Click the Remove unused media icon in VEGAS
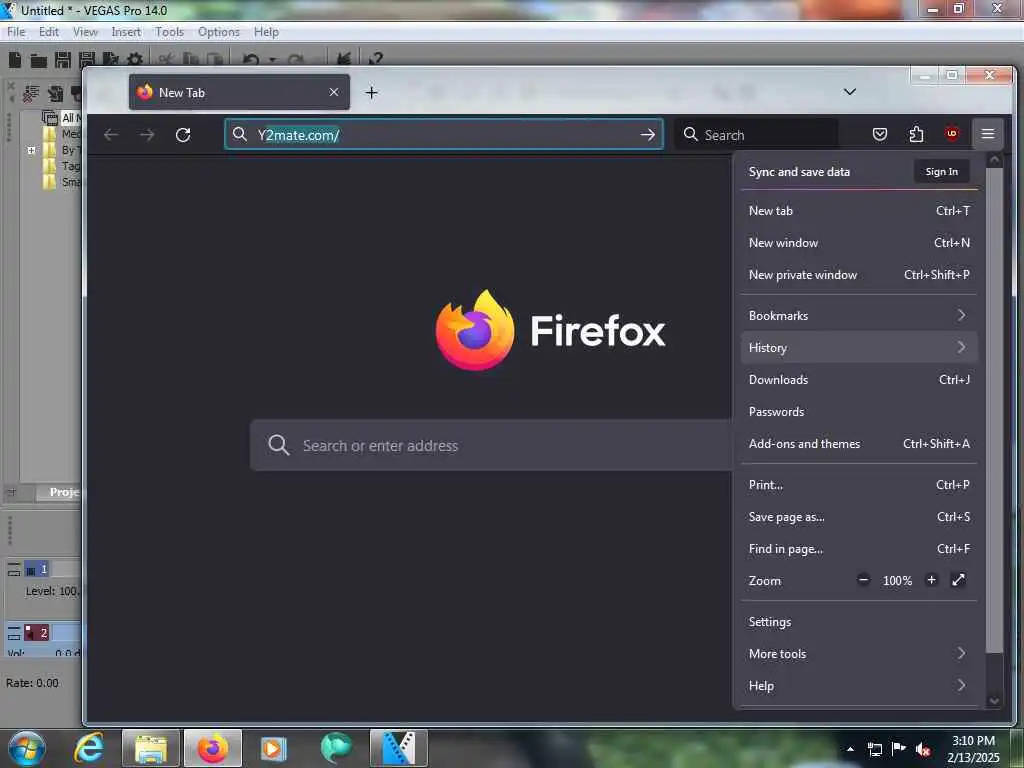Screen dimensions: 1024x768 pyautogui.click(x=31, y=93)
